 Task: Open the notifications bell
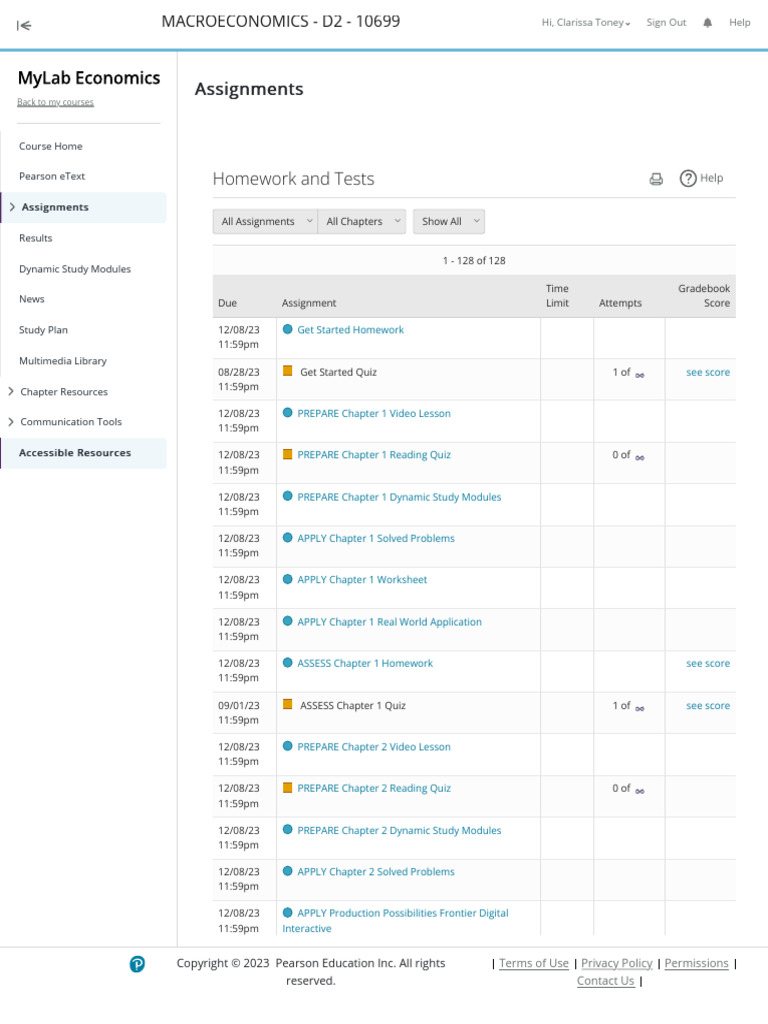pos(707,23)
